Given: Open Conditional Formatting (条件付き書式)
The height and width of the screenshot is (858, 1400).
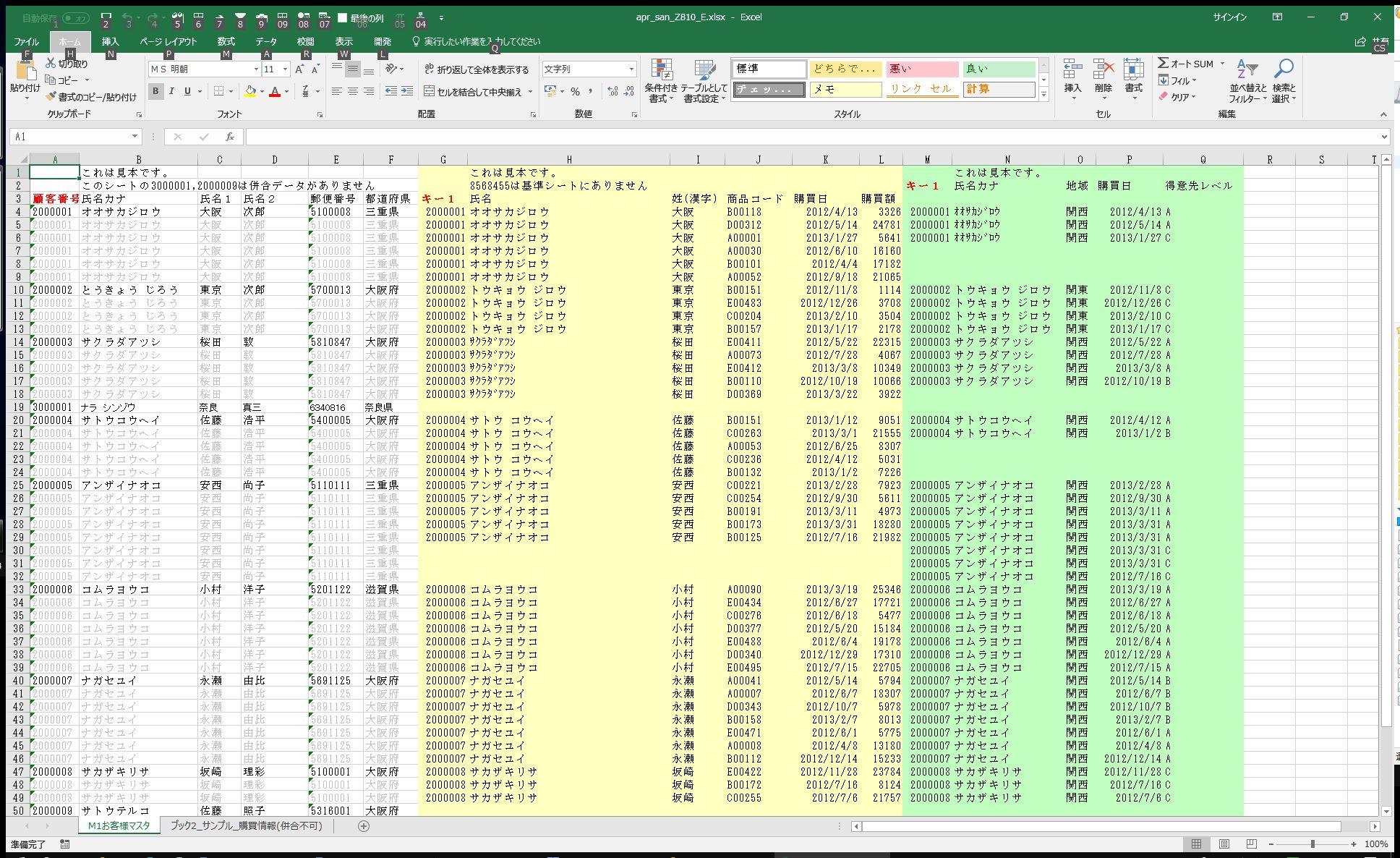Looking at the screenshot, I should (x=661, y=80).
